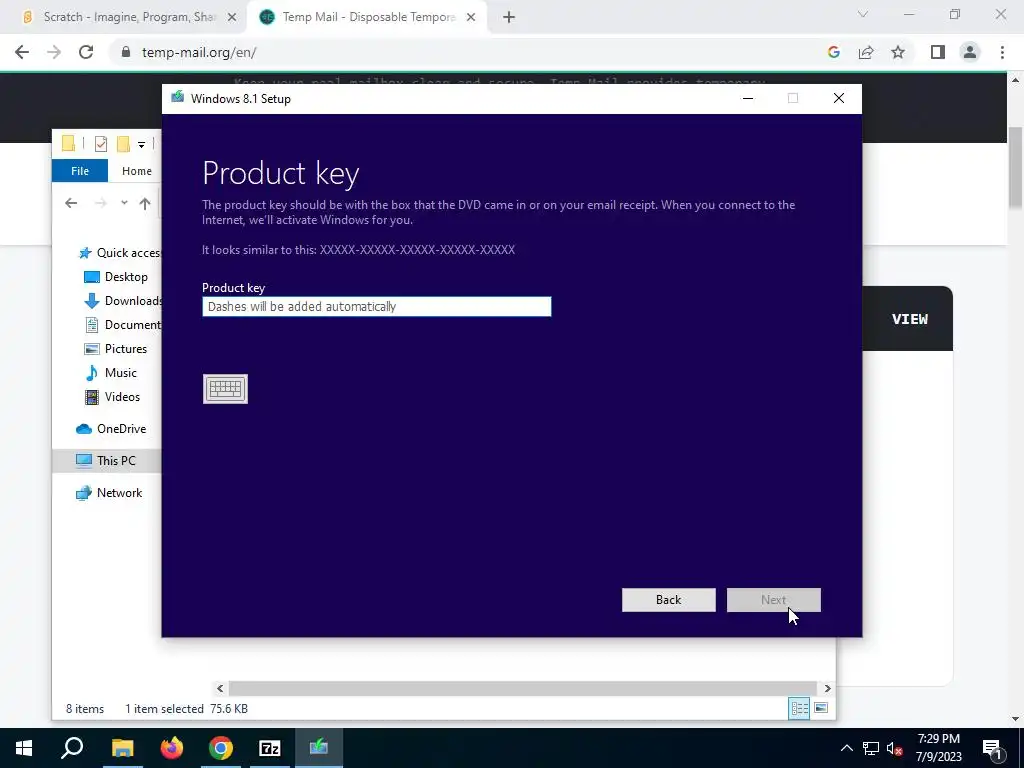Click network status tray icon
The width and height of the screenshot is (1024, 768).
click(x=871, y=748)
